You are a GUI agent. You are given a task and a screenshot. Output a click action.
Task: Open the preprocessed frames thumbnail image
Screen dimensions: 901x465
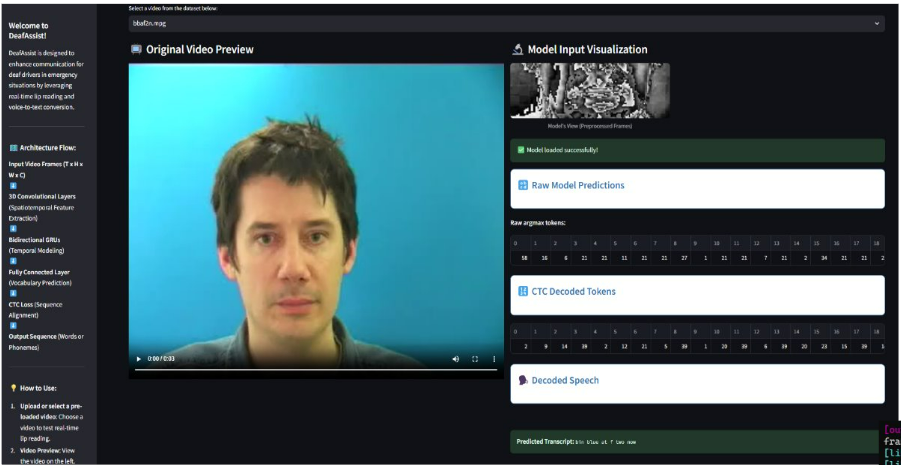click(x=590, y=91)
